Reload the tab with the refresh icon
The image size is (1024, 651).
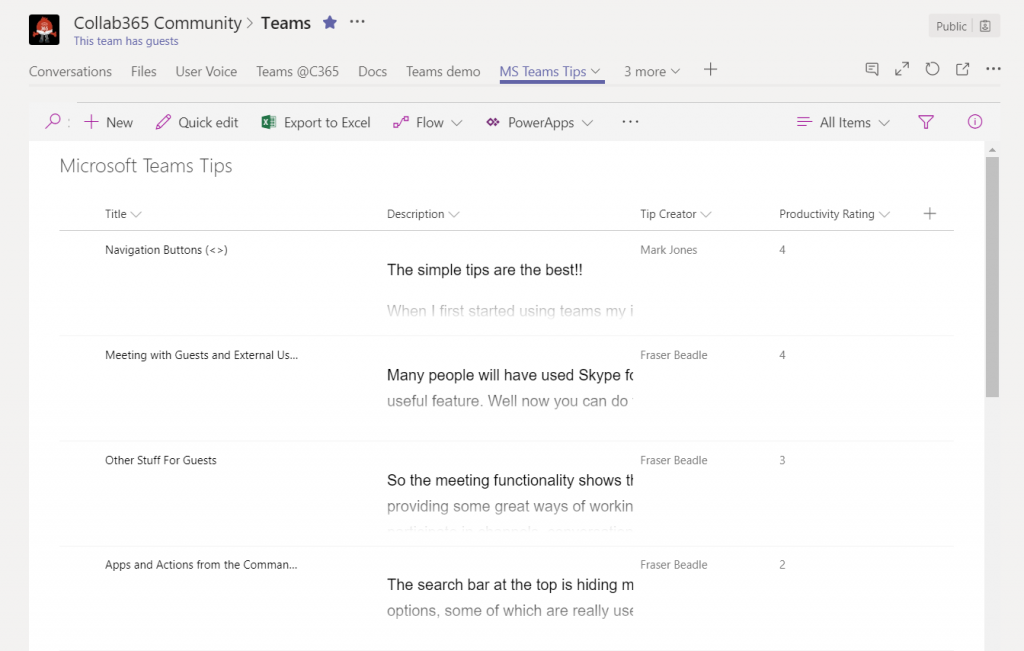click(x=932, y=69)
